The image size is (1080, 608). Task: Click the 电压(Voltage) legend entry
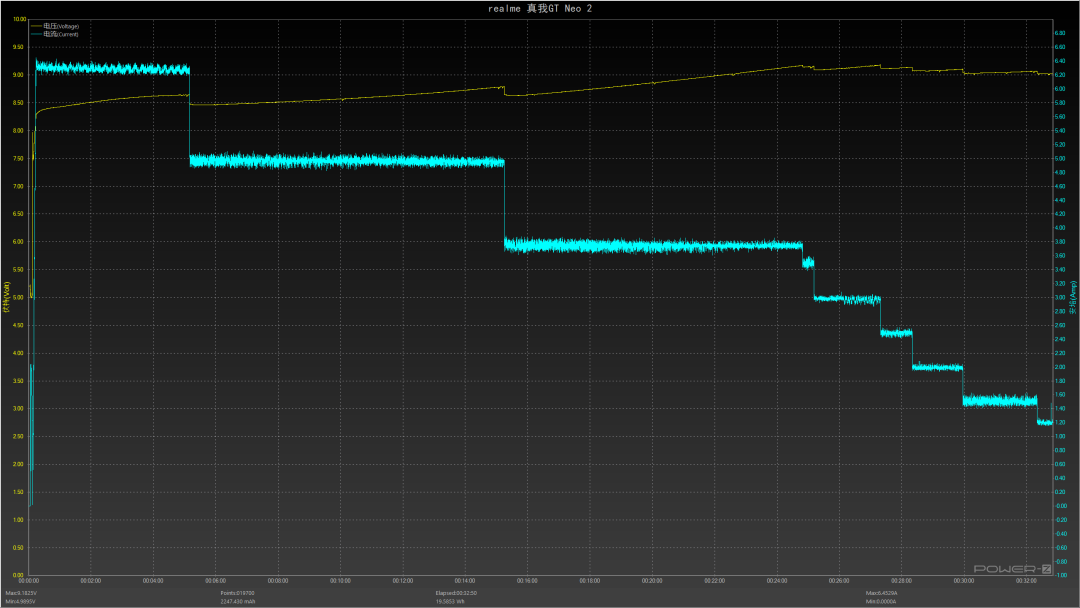point(61,26)
